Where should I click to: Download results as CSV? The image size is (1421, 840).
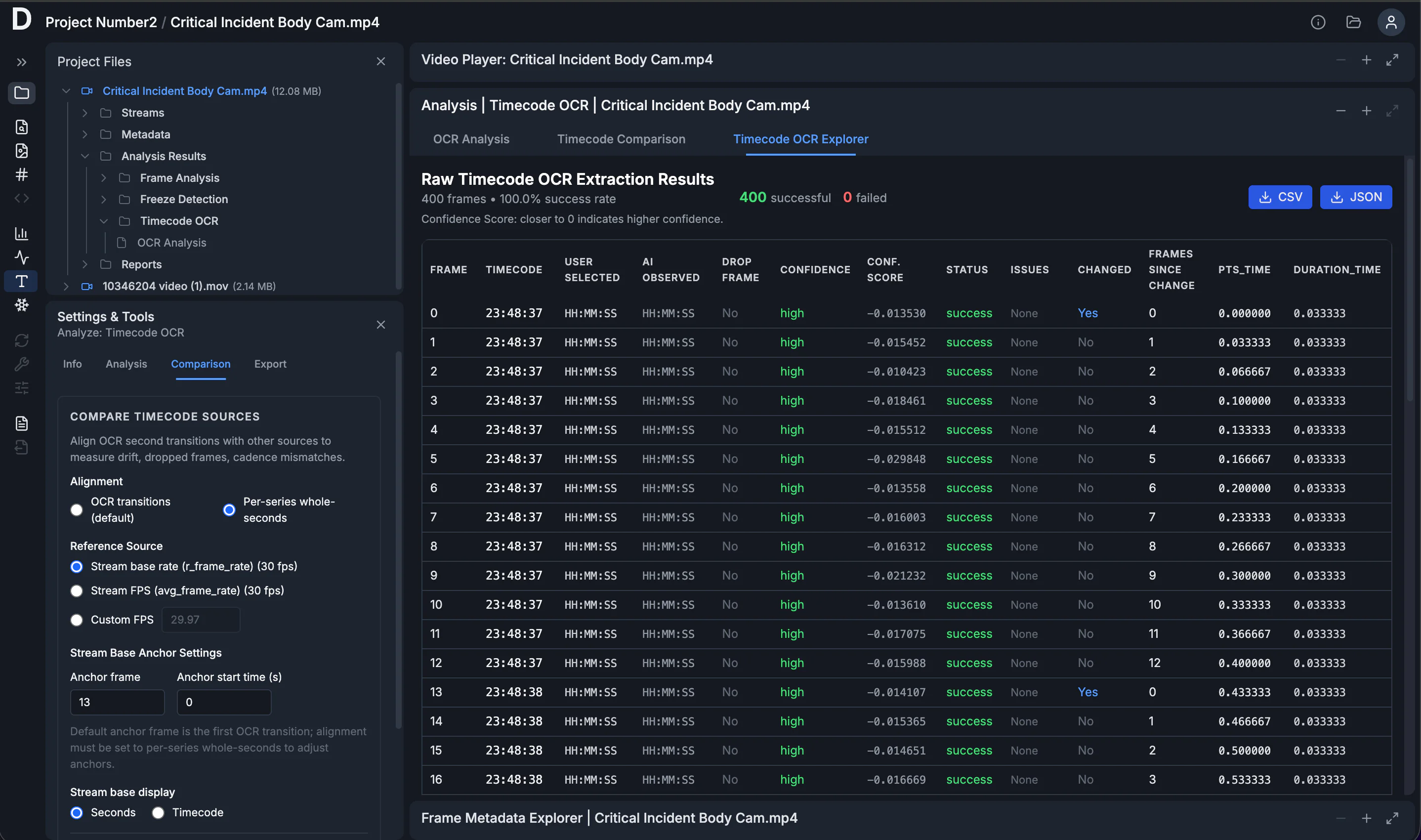click(x=1280, y=197)
